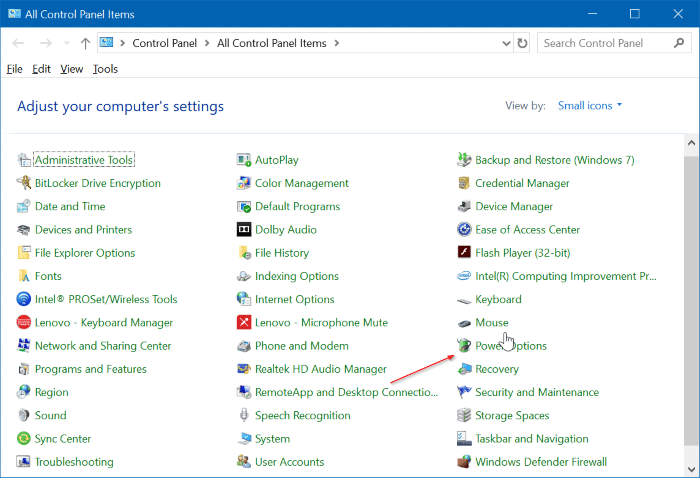Open the Sync Center icon

click(24, 438)
